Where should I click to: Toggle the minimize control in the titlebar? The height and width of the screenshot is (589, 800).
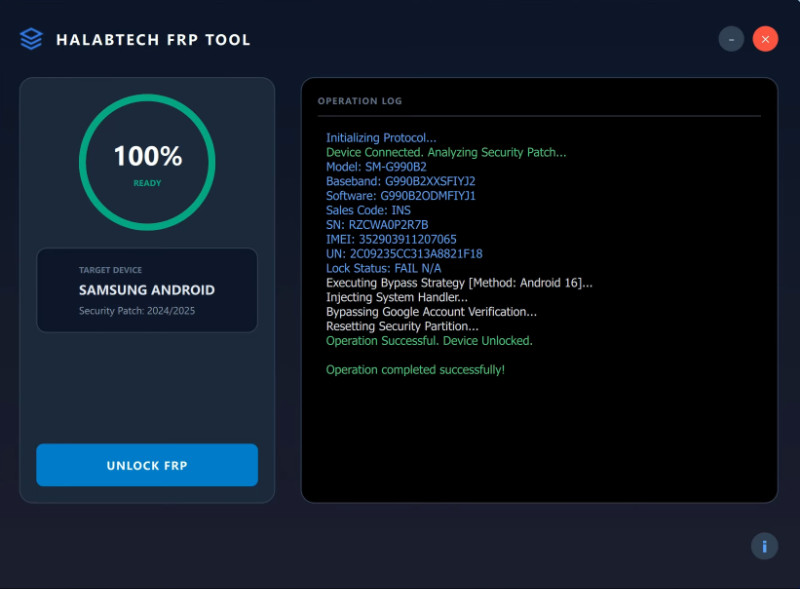731,38
